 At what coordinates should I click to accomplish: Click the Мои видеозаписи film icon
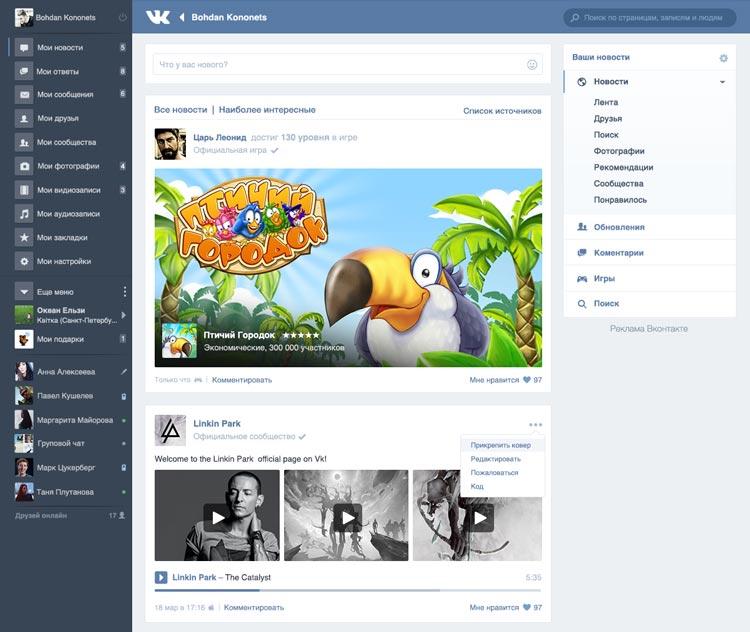point(24,190)
